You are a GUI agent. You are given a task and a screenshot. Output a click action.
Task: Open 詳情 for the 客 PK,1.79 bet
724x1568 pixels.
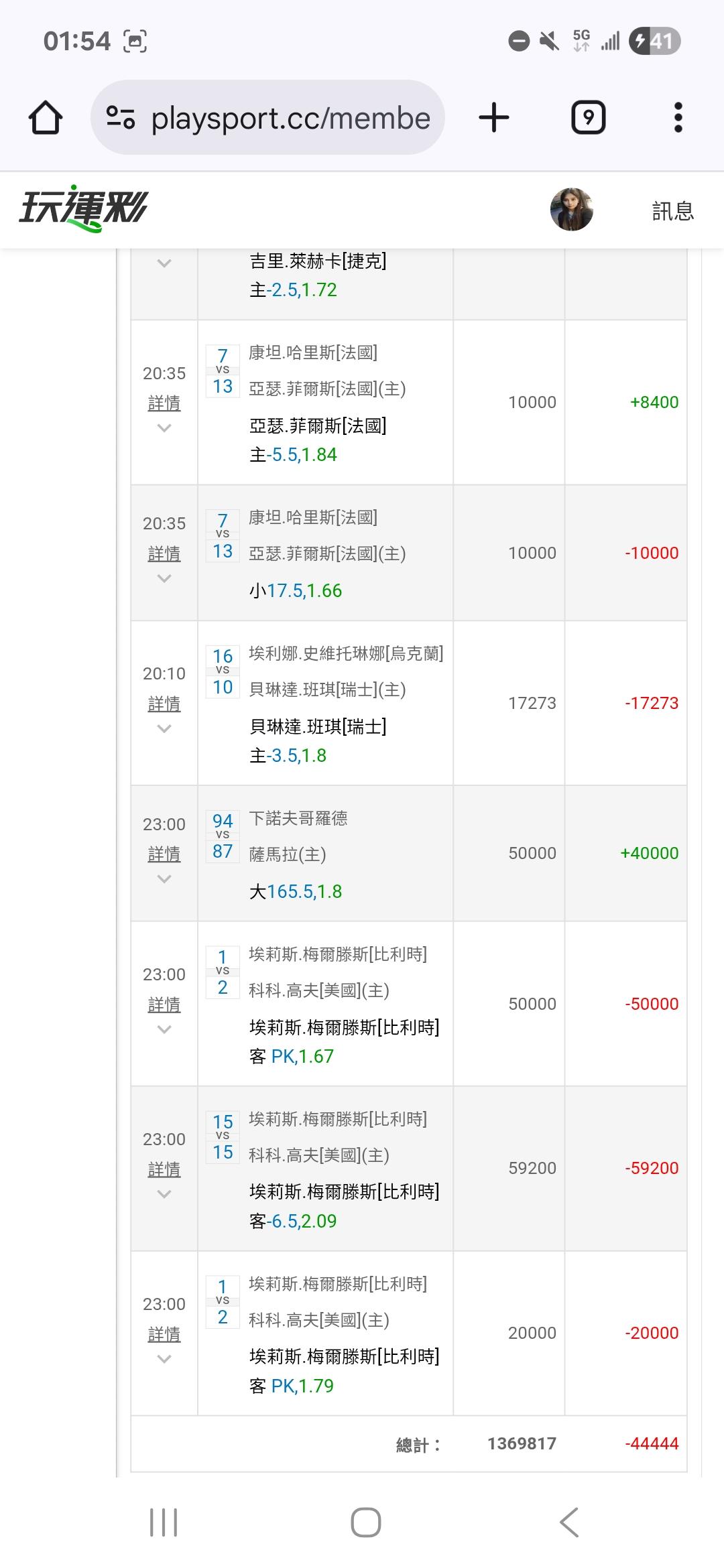(164, 1333)
